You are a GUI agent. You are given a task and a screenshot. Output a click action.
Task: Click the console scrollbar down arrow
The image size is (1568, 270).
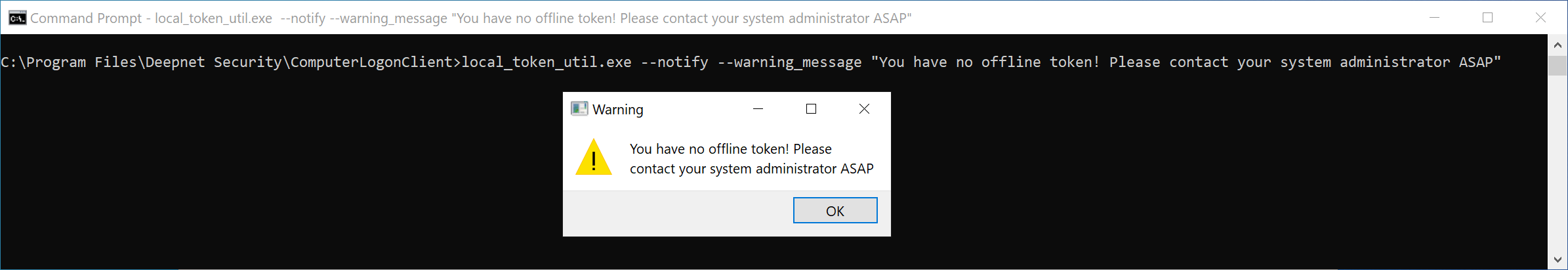1558,260
